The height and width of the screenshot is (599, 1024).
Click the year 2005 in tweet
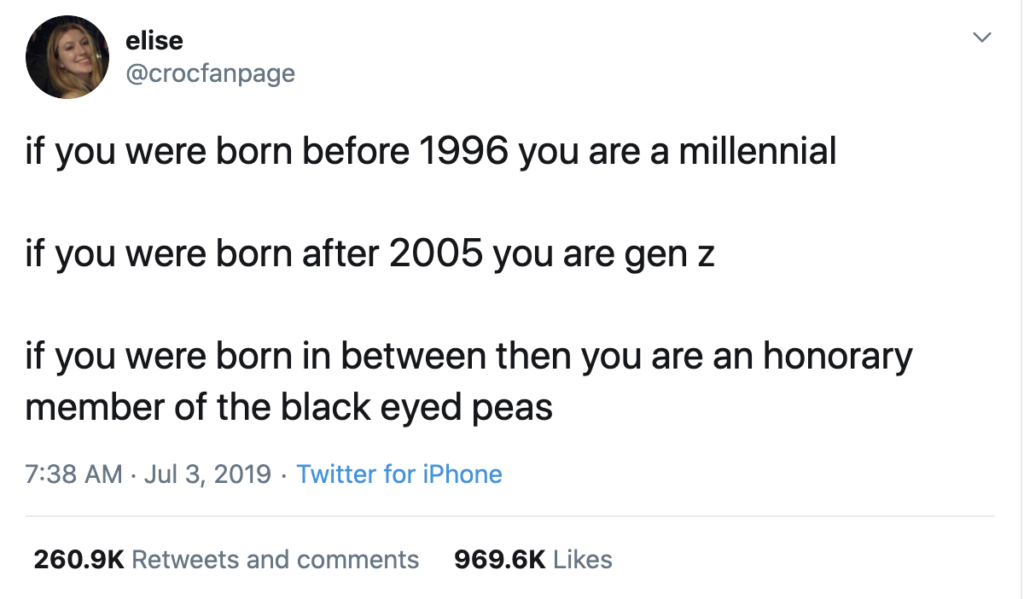point(436,254)
